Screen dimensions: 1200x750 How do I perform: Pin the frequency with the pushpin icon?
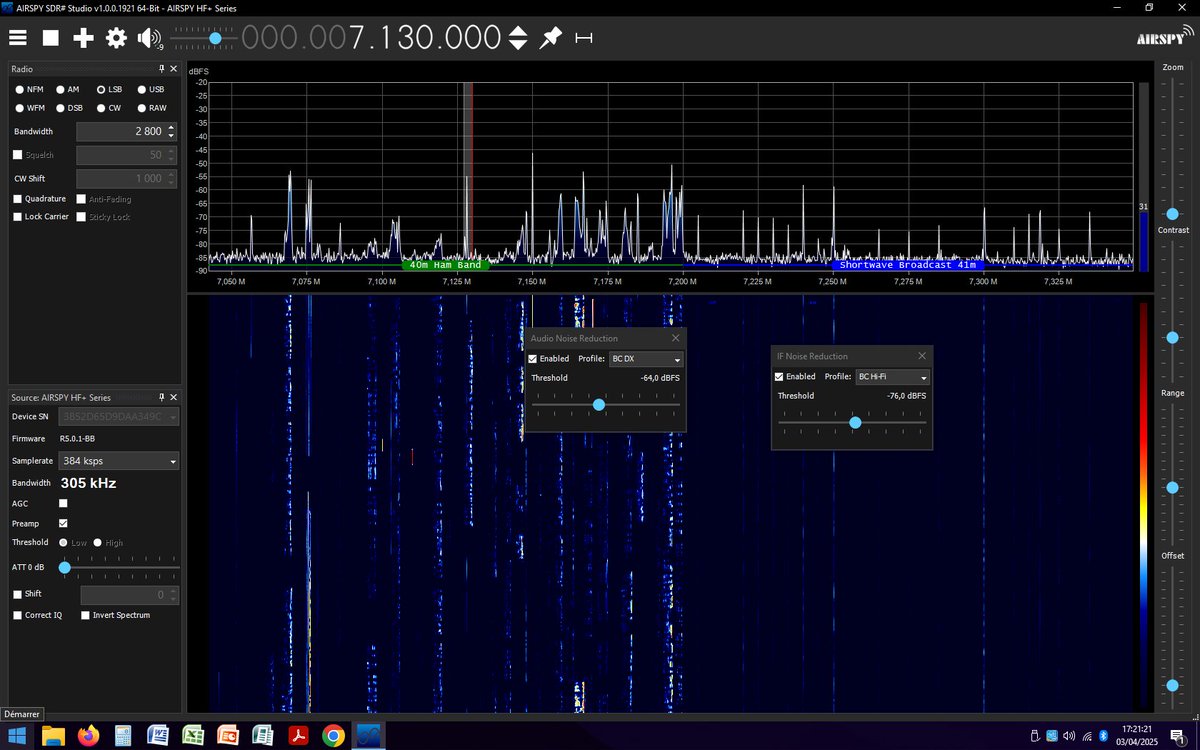[x=551, y=38]
